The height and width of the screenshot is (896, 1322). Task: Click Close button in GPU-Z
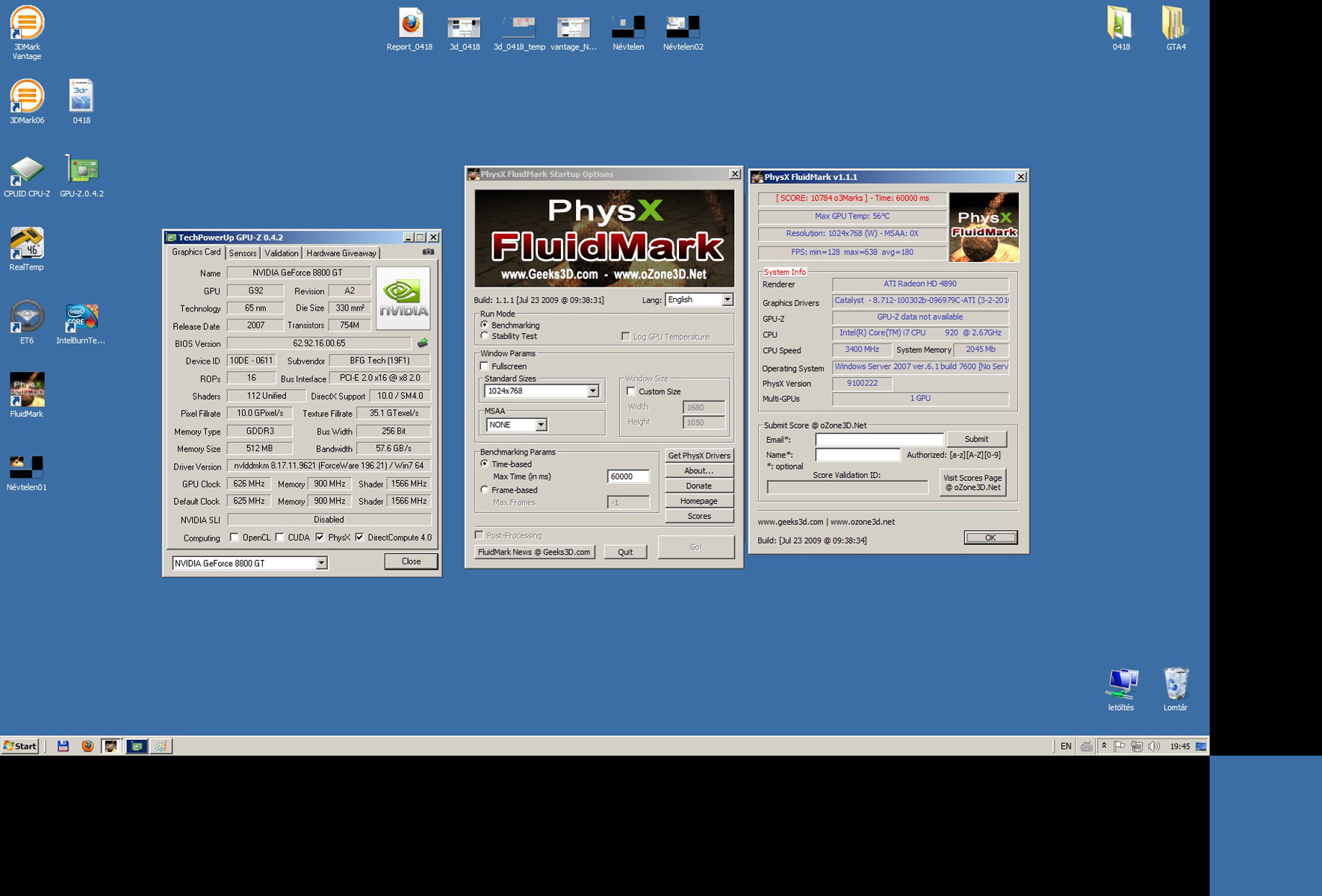click(411, 561)
